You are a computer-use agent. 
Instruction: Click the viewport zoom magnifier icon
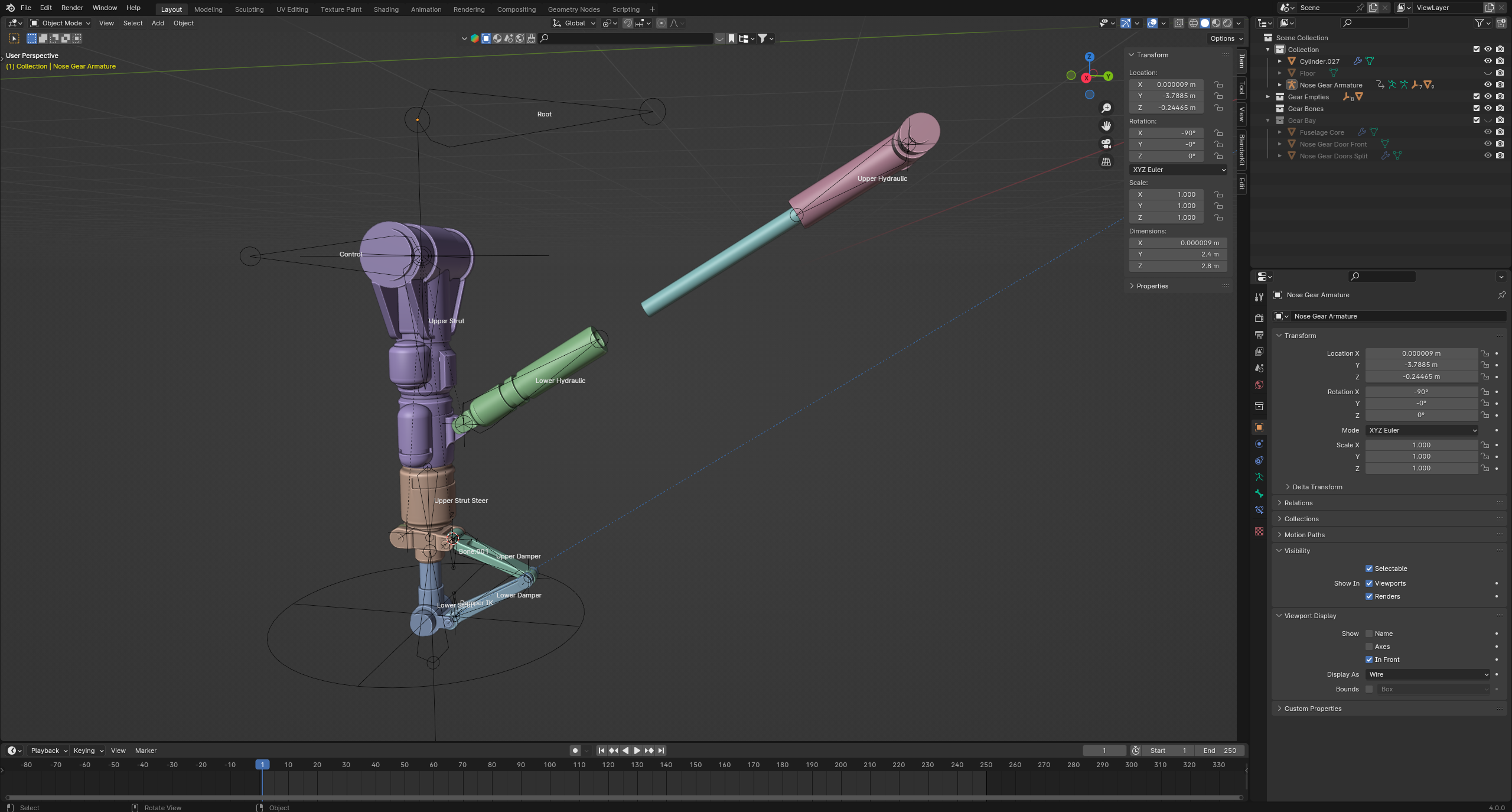pos(1106,108)
